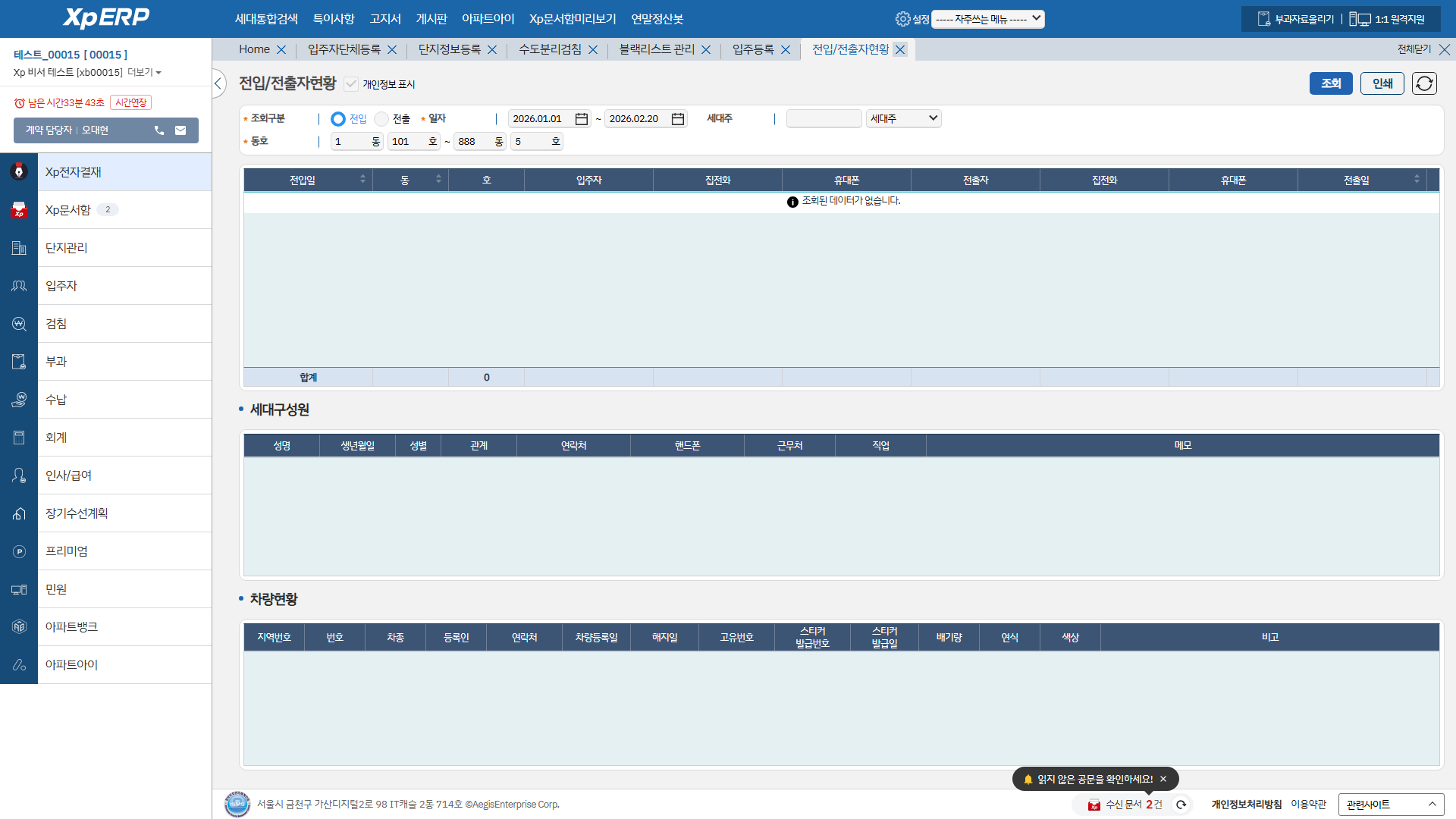Click the 시간연장 button

pos(130,102)
